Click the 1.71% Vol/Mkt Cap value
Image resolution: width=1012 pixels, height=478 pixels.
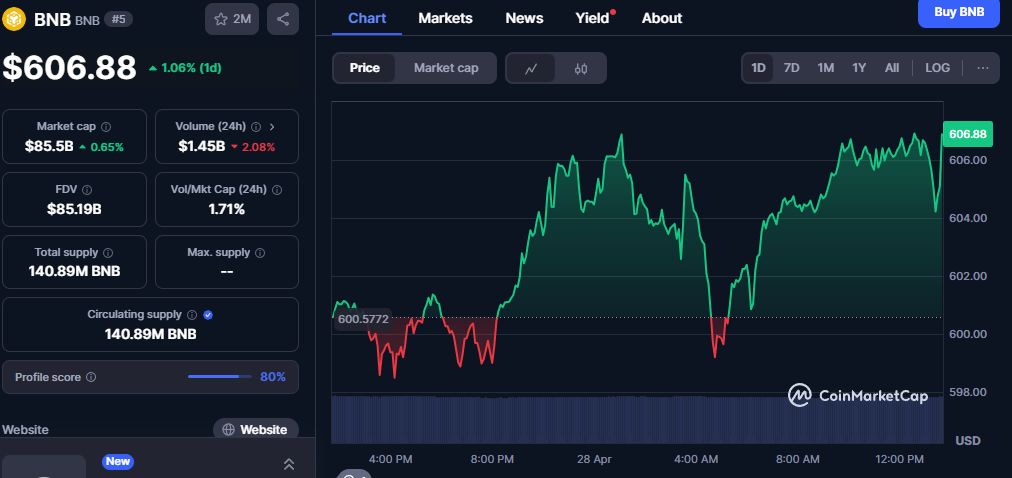click(227, 209)
